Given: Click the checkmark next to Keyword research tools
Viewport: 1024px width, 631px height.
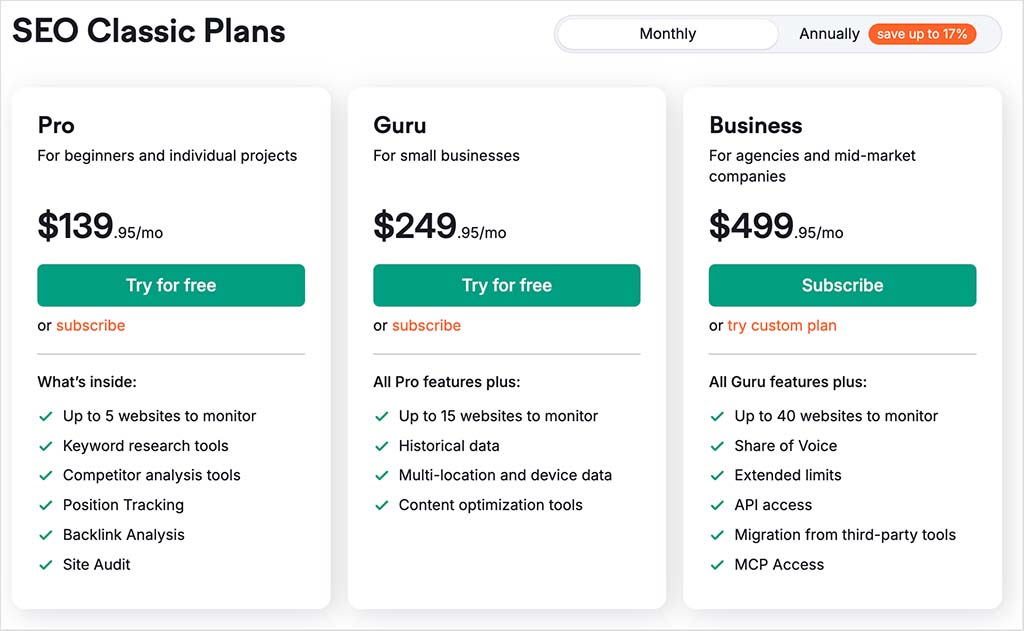Looking at the screenshot, I should (46, 446).
